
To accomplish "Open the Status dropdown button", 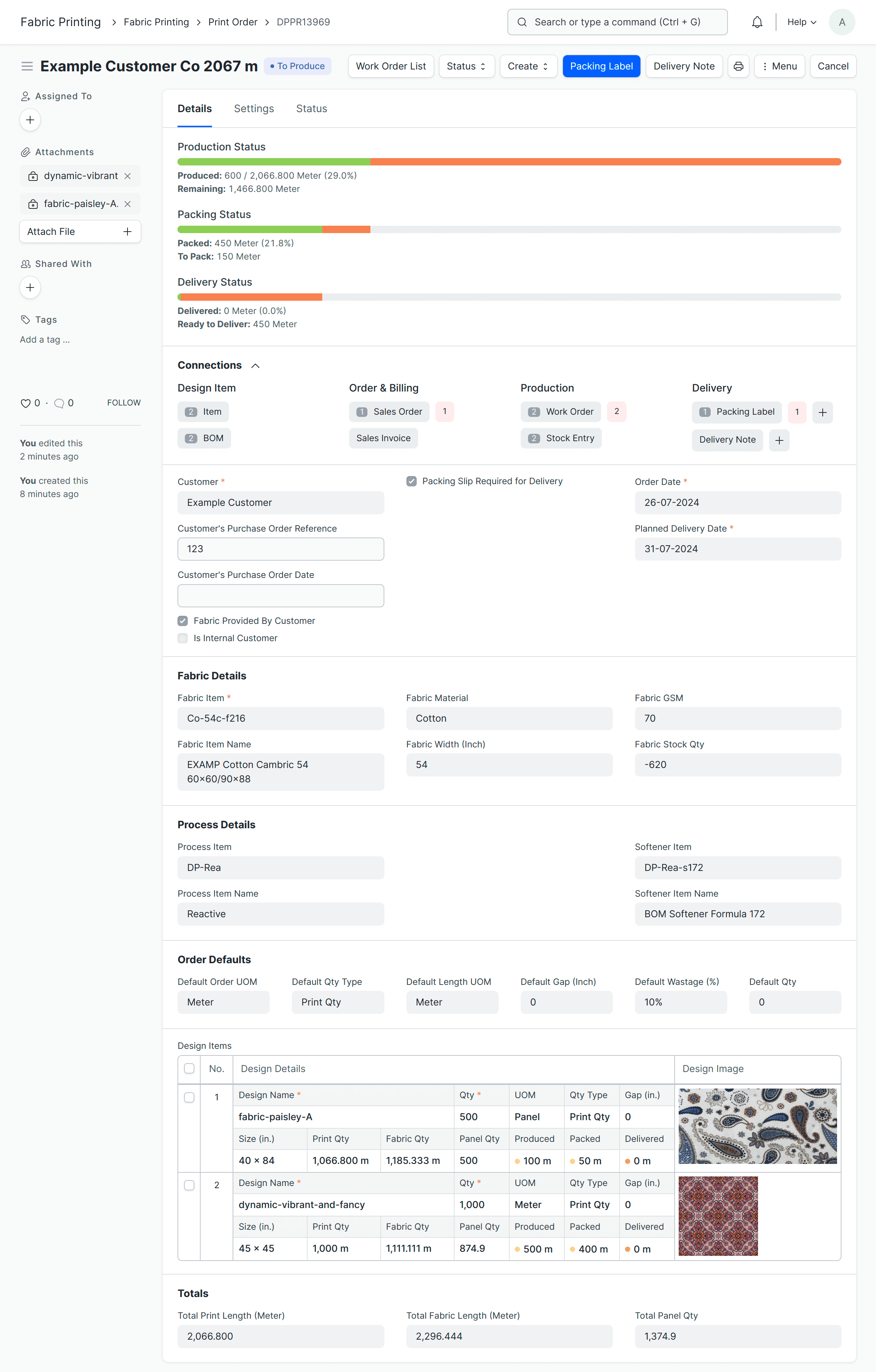I will point(466,66).
